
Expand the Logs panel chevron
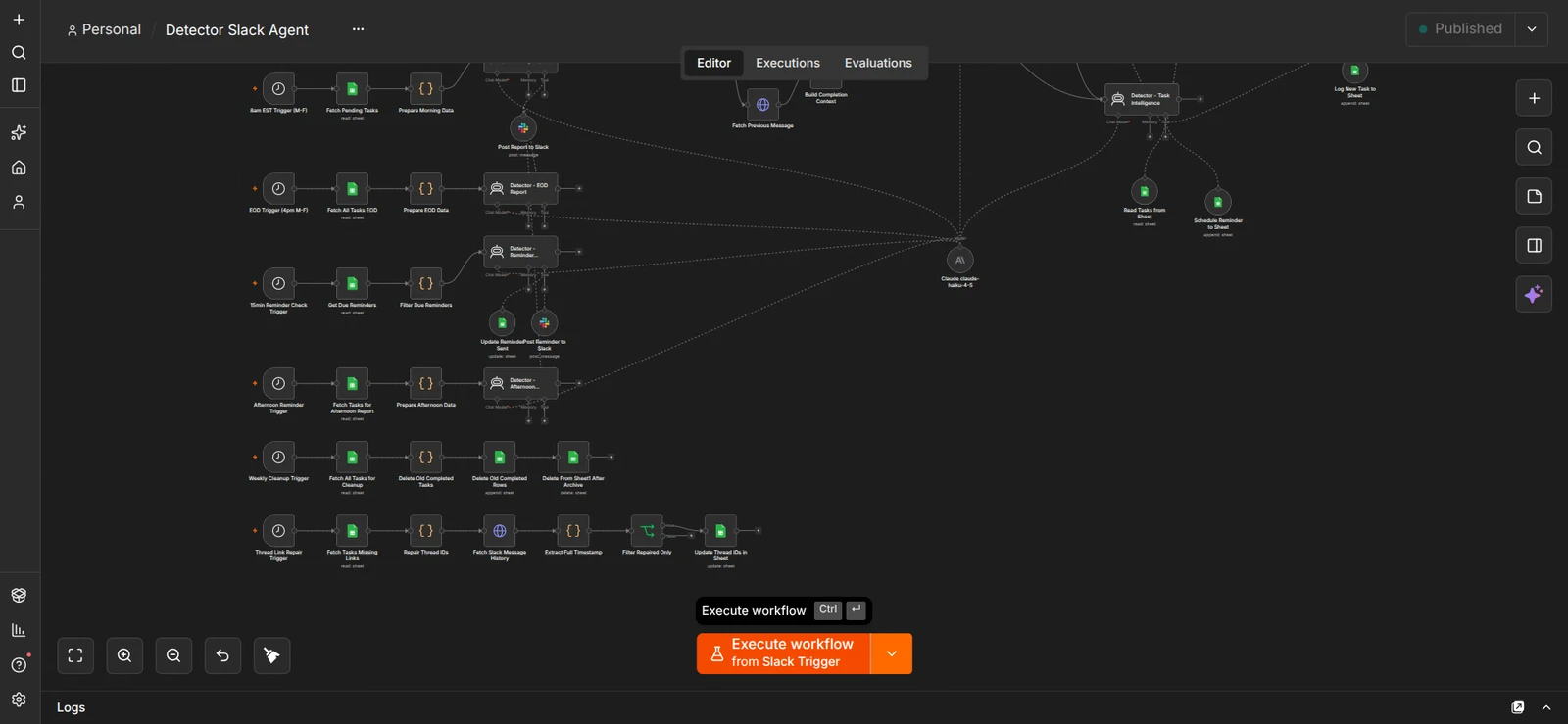1546,707
